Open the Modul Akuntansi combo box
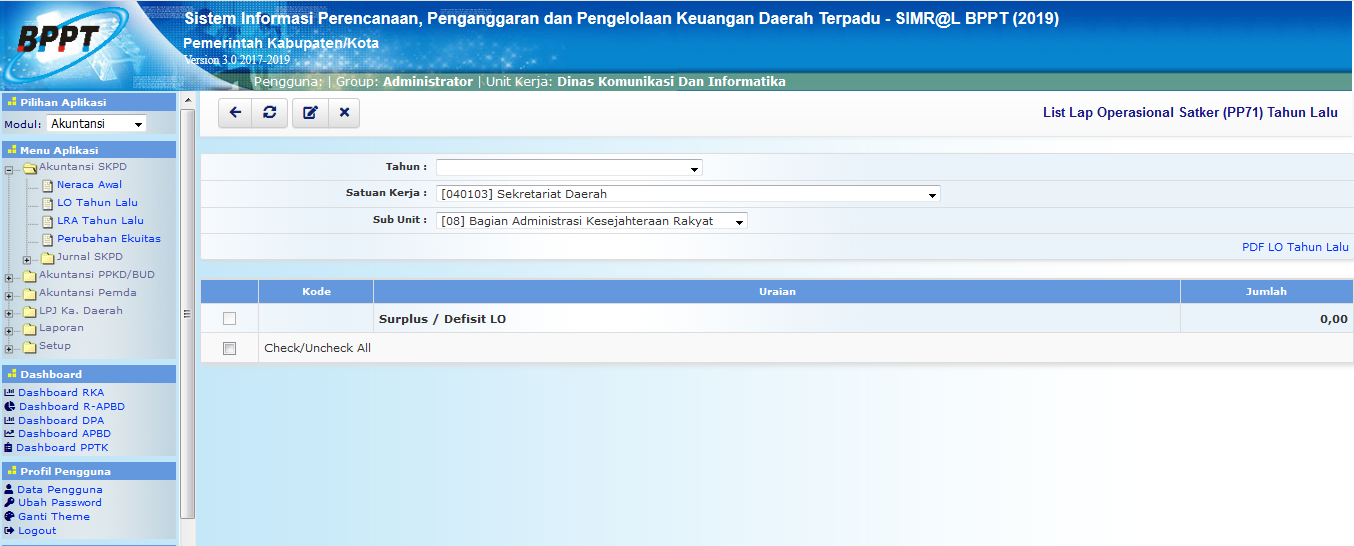Screen dimensions: 1354x546 tap(96, 124)
